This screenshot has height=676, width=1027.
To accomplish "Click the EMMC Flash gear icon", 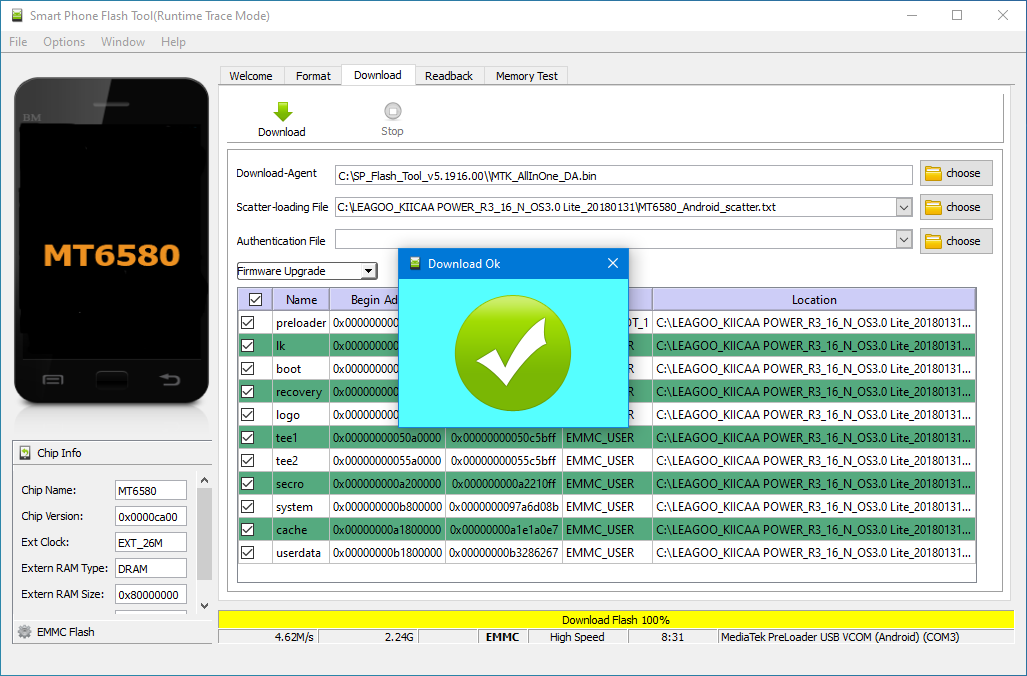I will (x=25, y=631).
